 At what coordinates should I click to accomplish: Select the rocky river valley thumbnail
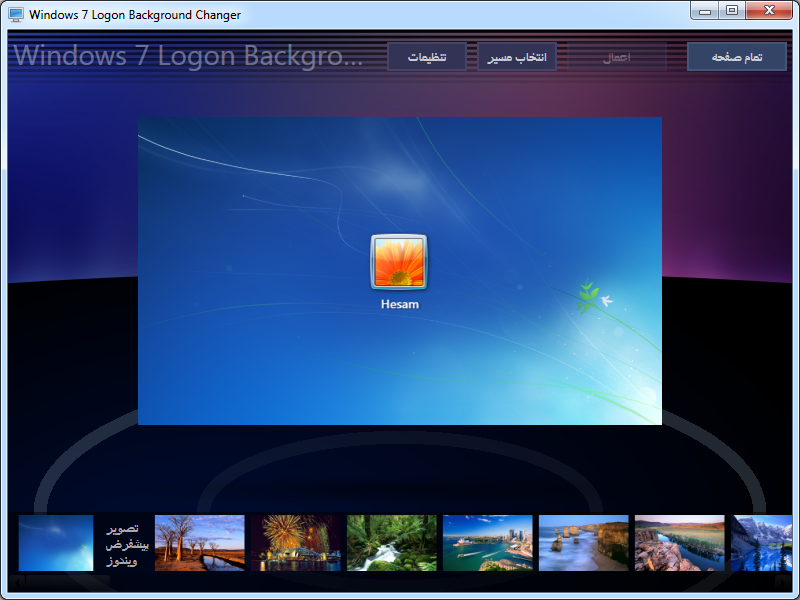click(679, 543)
